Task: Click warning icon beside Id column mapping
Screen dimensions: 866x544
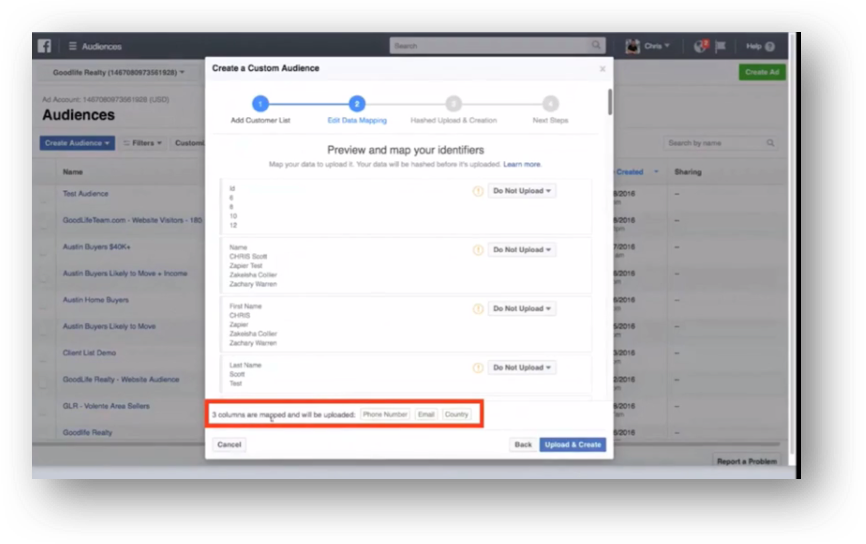Action: [x=478, y=191]
